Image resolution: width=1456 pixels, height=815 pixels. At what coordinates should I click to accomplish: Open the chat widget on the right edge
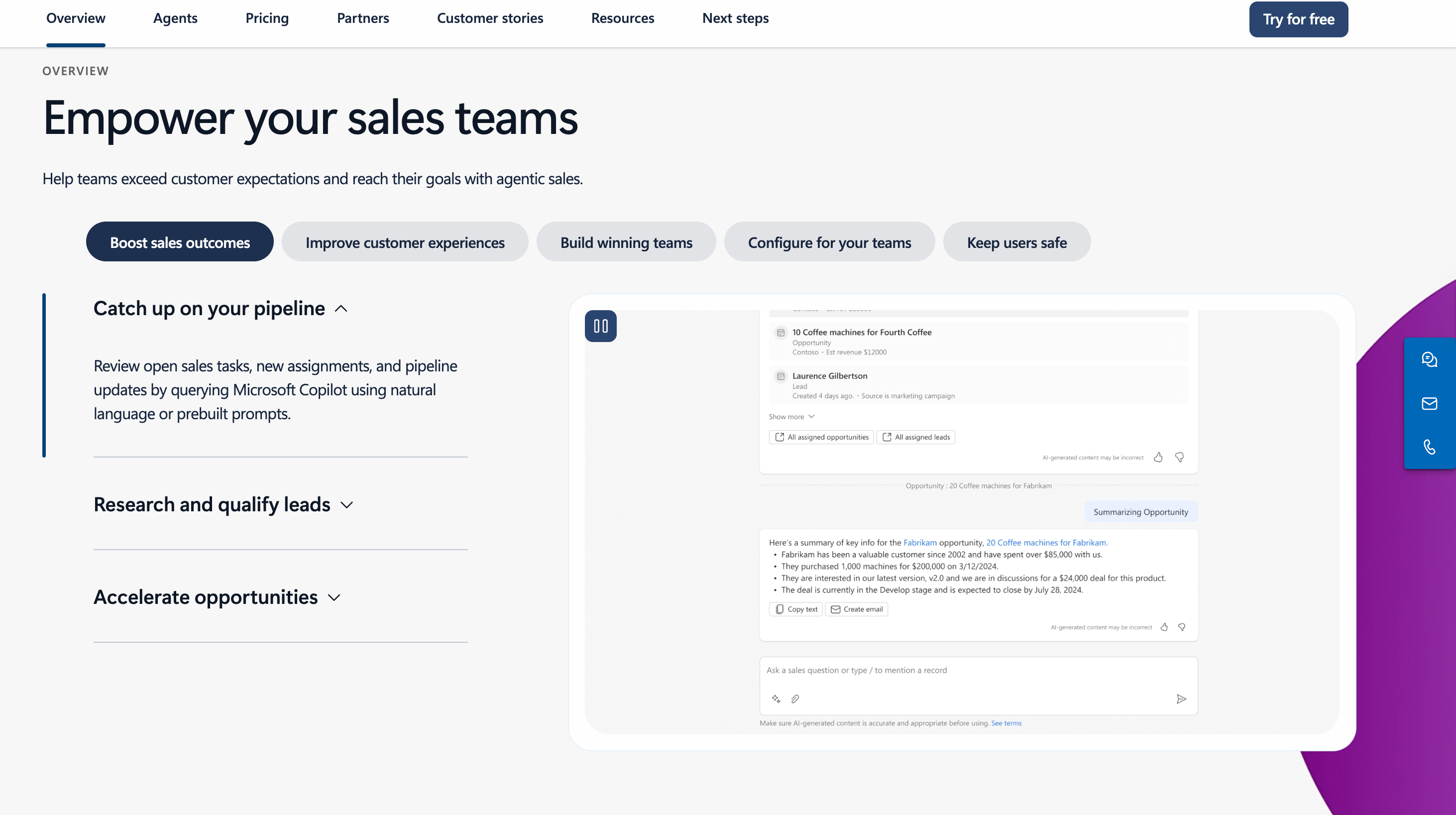pos(1430,359)
